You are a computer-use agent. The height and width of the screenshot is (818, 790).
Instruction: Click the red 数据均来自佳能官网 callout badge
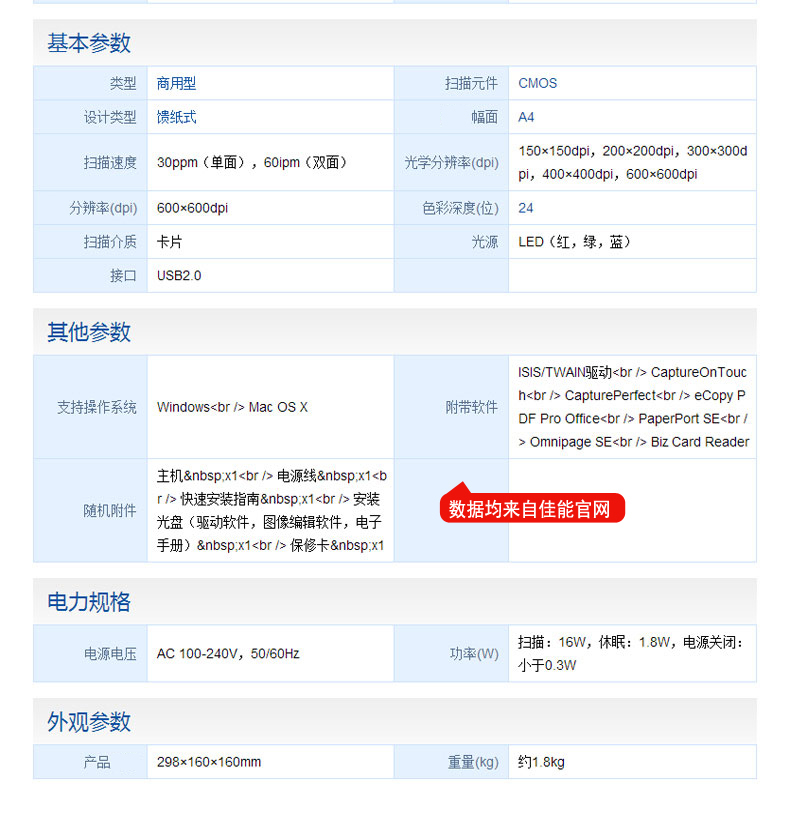[x=532, y=509]
